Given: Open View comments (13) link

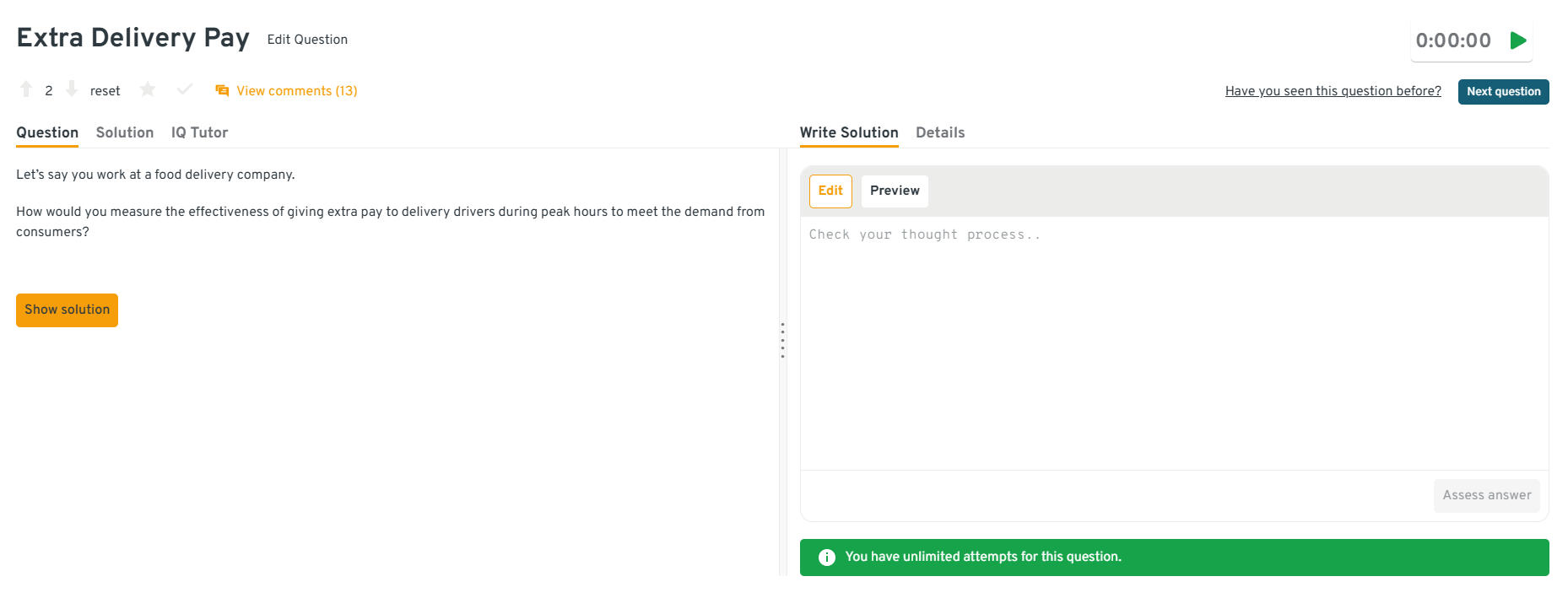Looking at the screenshot, I should coord(296,91).
